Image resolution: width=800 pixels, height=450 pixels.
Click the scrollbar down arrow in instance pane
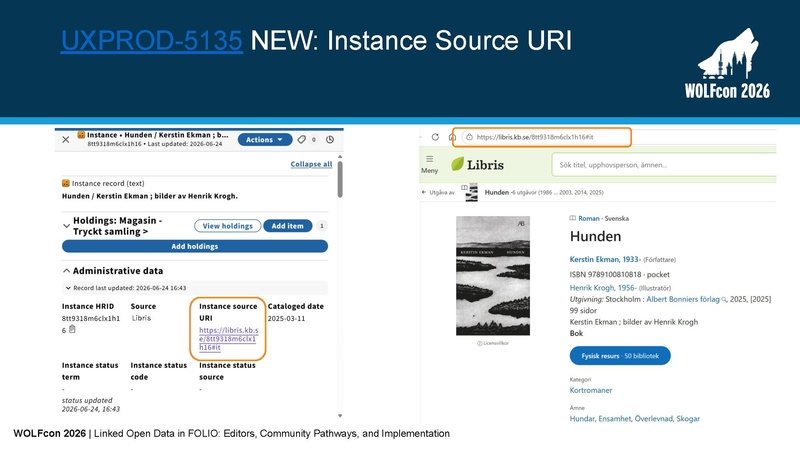coord(340,416)
